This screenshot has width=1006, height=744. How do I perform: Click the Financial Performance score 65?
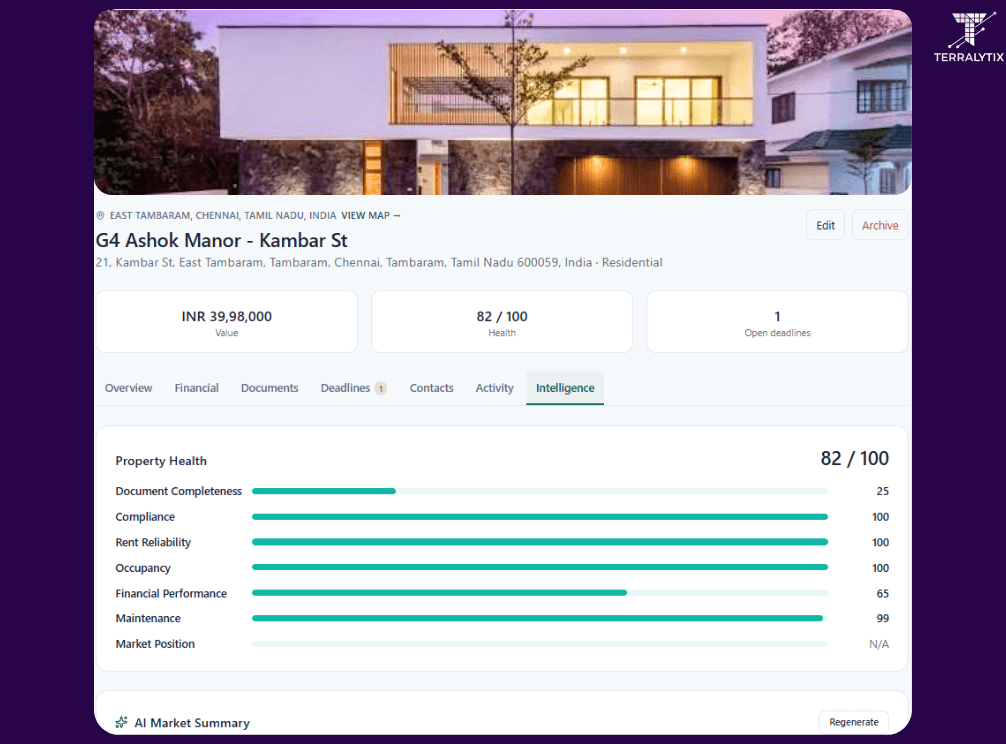click(883, 593)
